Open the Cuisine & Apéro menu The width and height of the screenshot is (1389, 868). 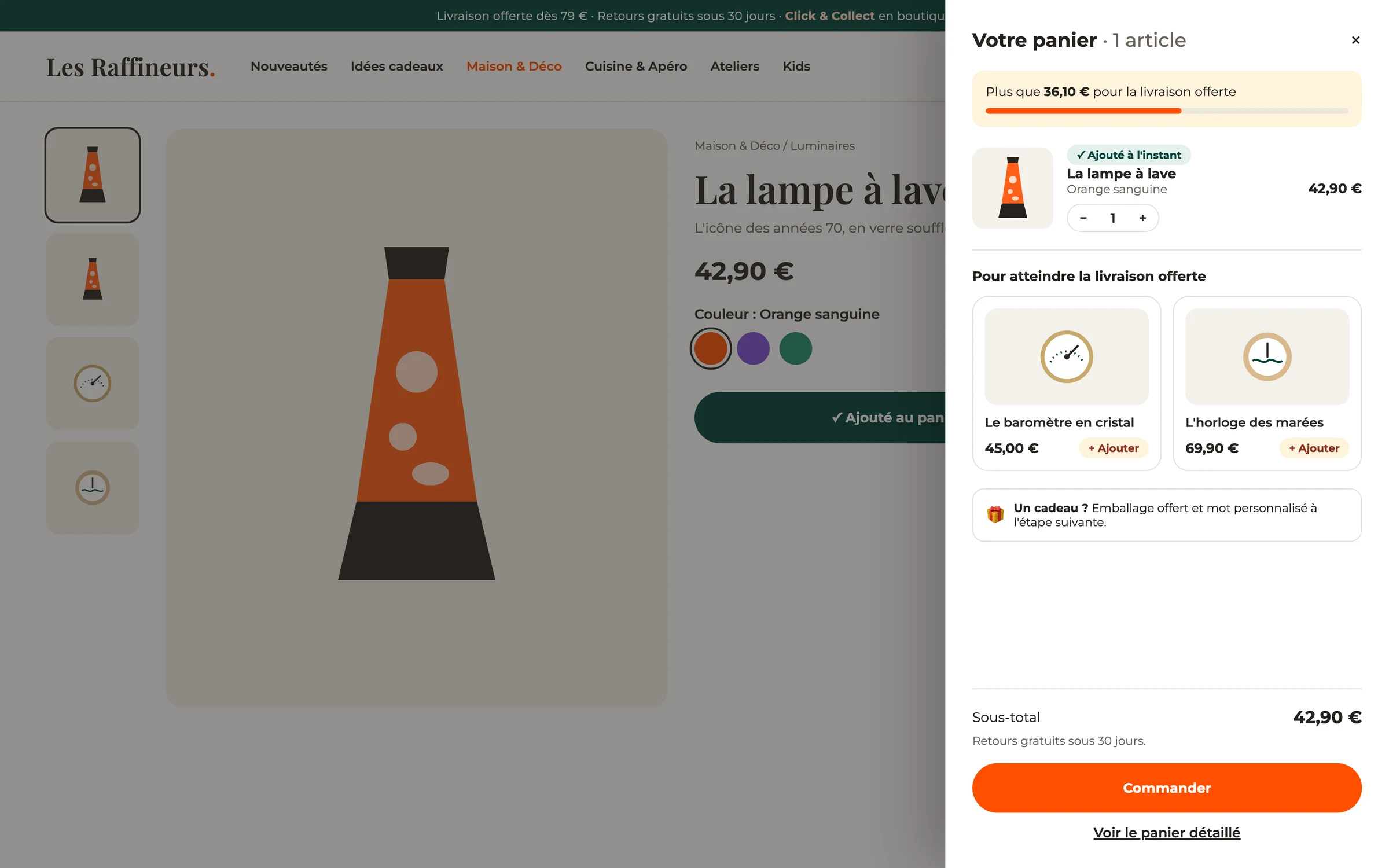[x=636, y=67]
